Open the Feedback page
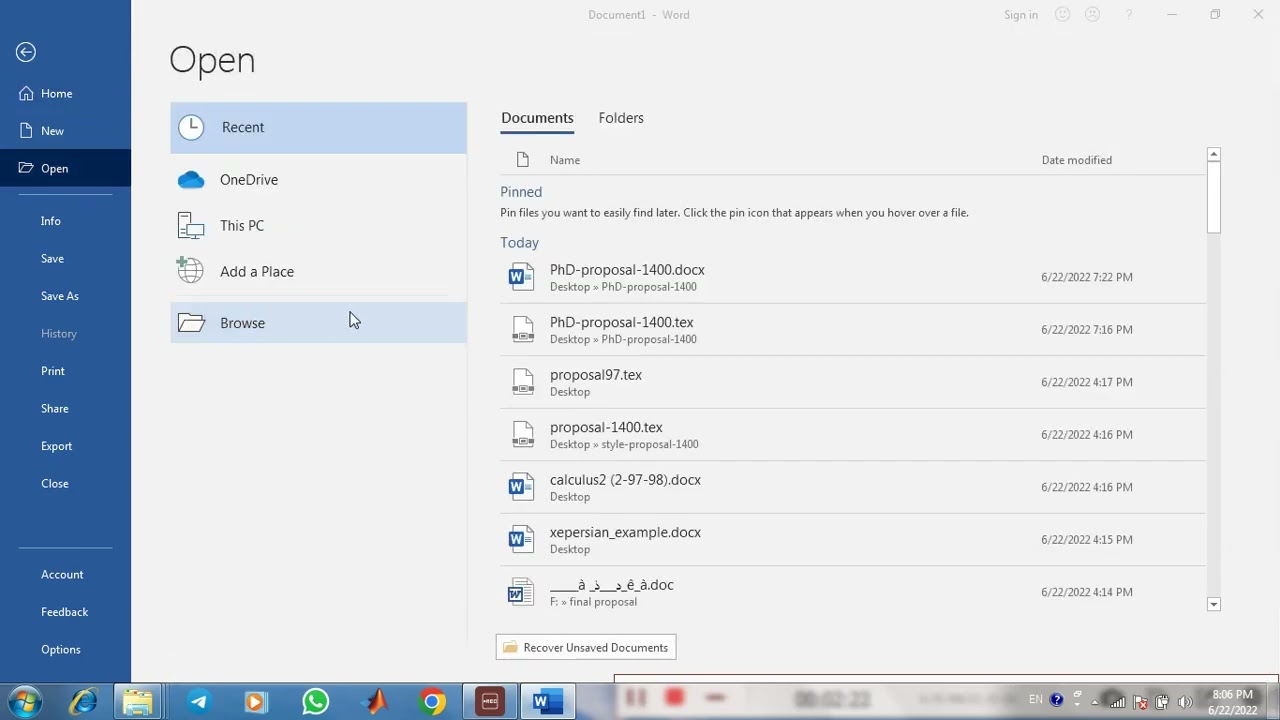The height and width of the screenshot is (720, 1280). (65, 612)
